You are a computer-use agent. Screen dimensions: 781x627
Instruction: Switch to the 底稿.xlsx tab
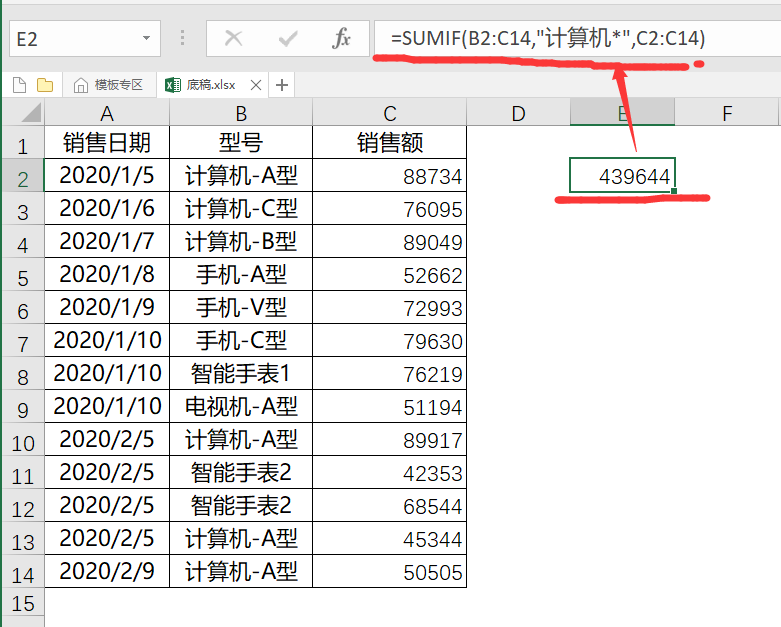[213, 85]
